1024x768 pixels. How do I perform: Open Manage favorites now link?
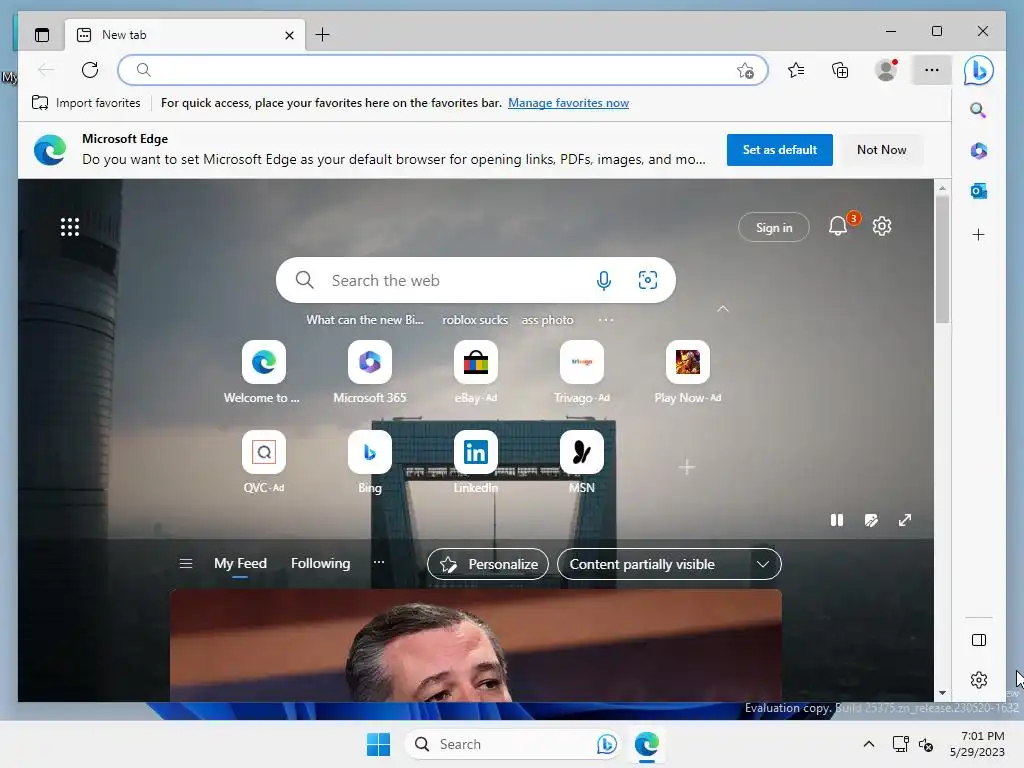[568, 103]
